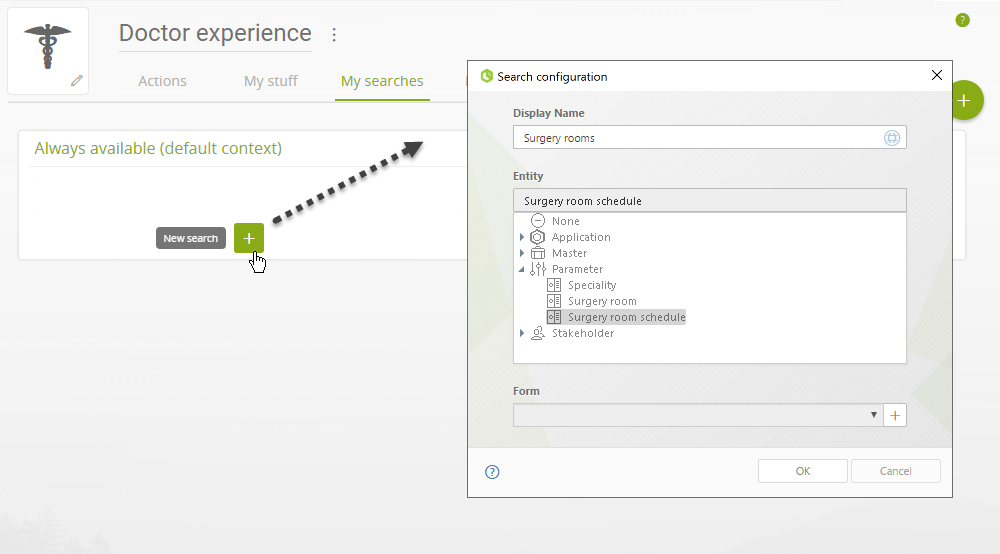This screenshot has width=1000, height=554.
Task: Collapse the Parameter tree node
Action: [x=522, y=269]
